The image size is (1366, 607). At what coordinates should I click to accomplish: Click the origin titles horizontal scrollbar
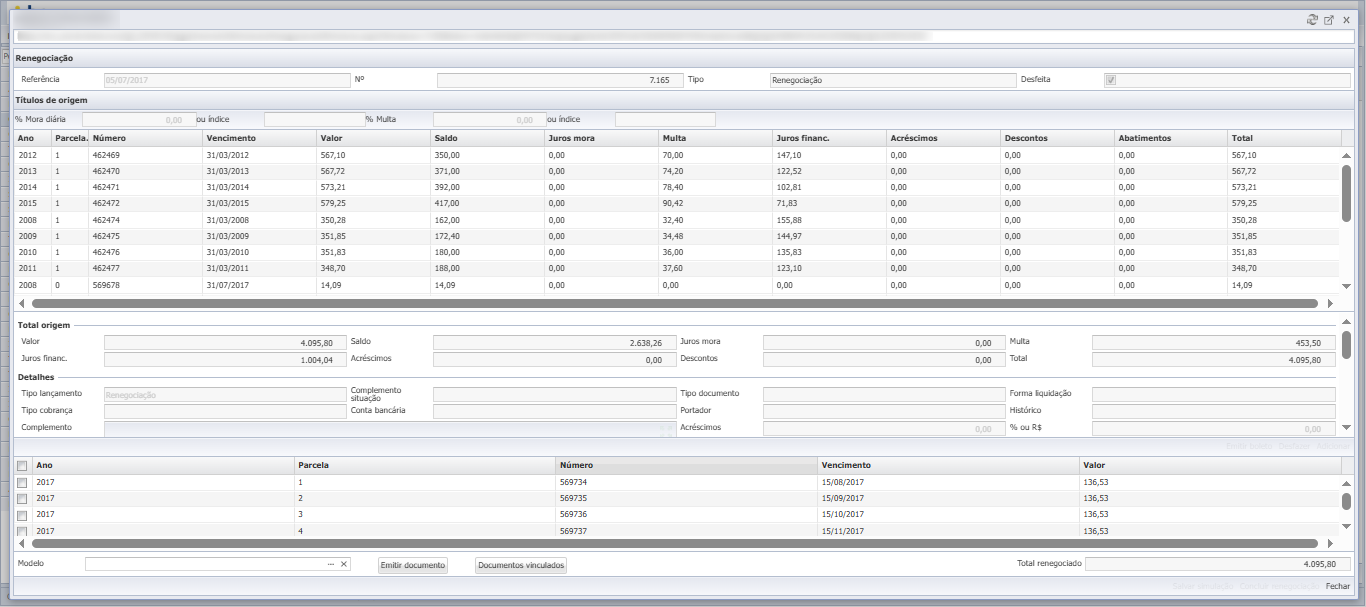coord(675,303)
